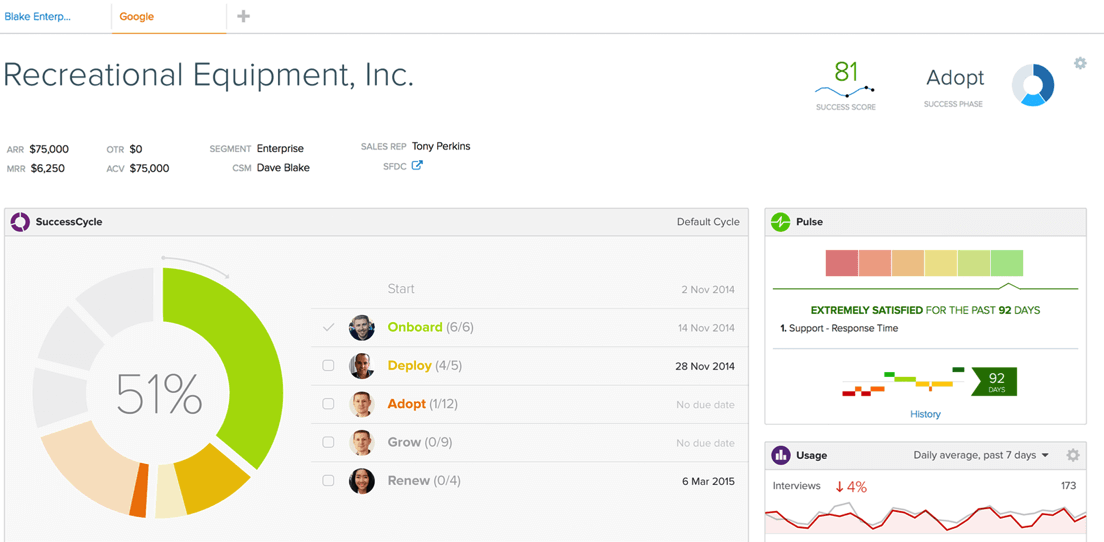Open the Usage panel settings gear
This screenshot has height=542, width=1104.
tap(1072, 455)
